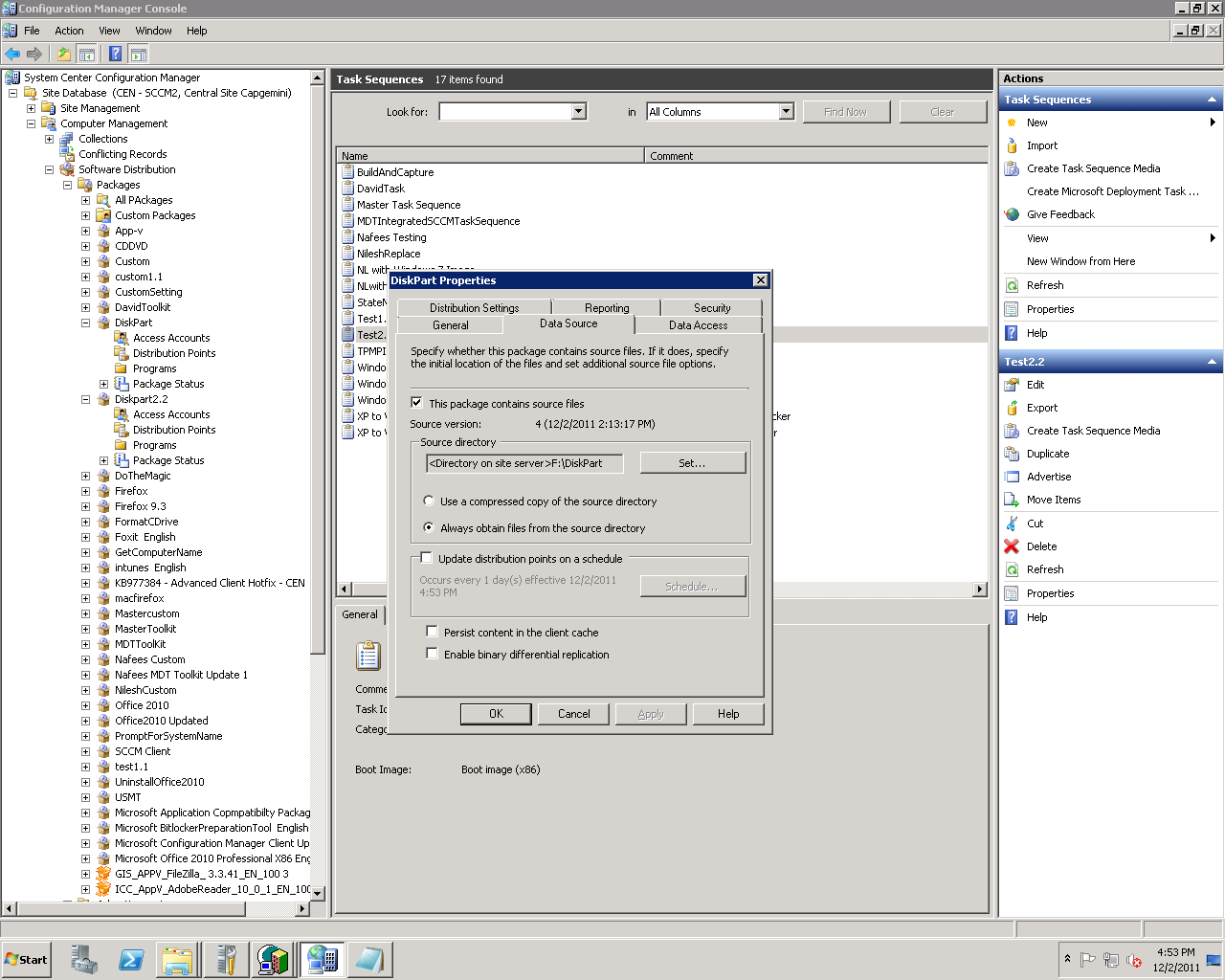The width and height of the screenshot is (1225, 980).
Task: Check Enable binary differential replication
Action: click(432, 654)
